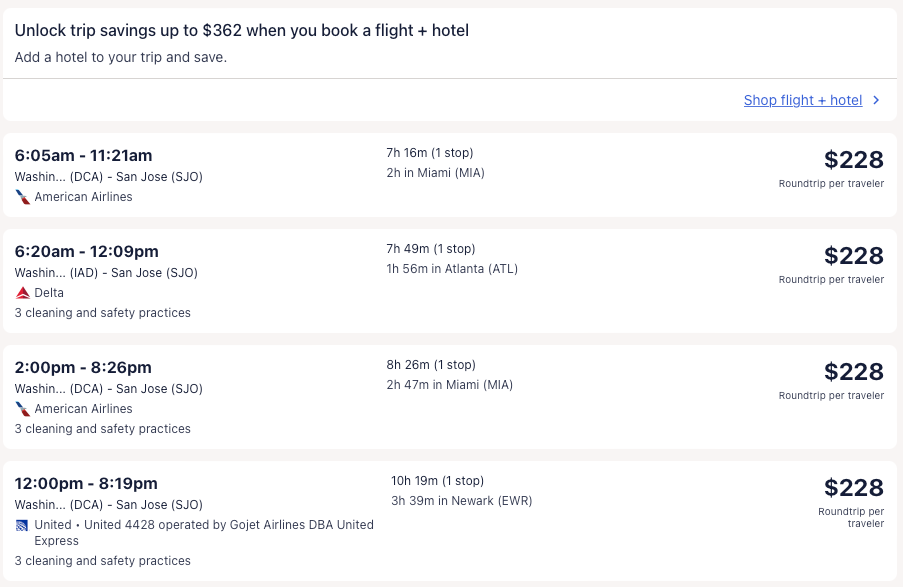903x587 pixels.
Task: Choose the 2:00pm - 8:26pm flight
Action: [83, 367]
